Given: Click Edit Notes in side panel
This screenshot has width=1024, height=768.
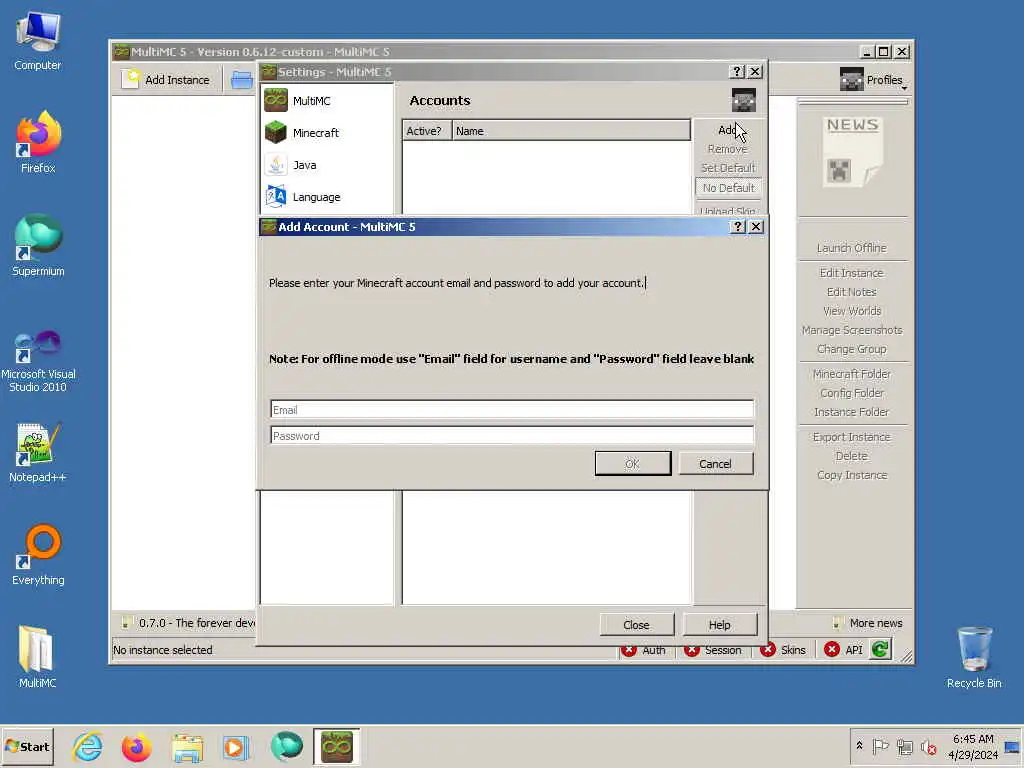Looking at the screenshot, I should (852, 292).
